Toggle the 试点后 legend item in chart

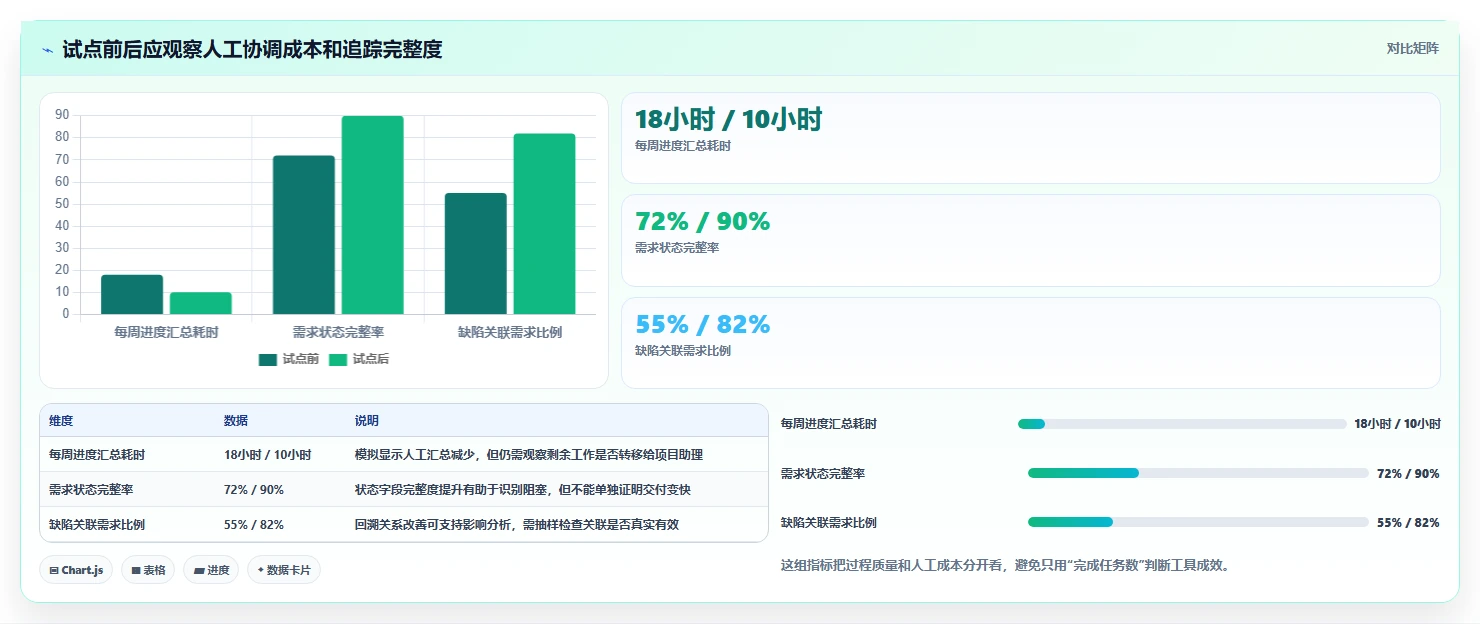(x=358, y=359)
